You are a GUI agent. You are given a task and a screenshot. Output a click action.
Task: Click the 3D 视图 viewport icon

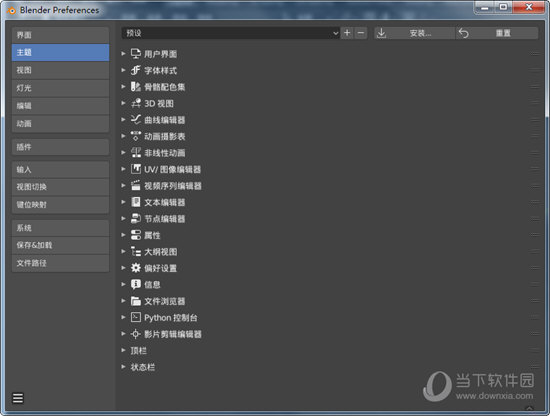(x=135, y=103)
